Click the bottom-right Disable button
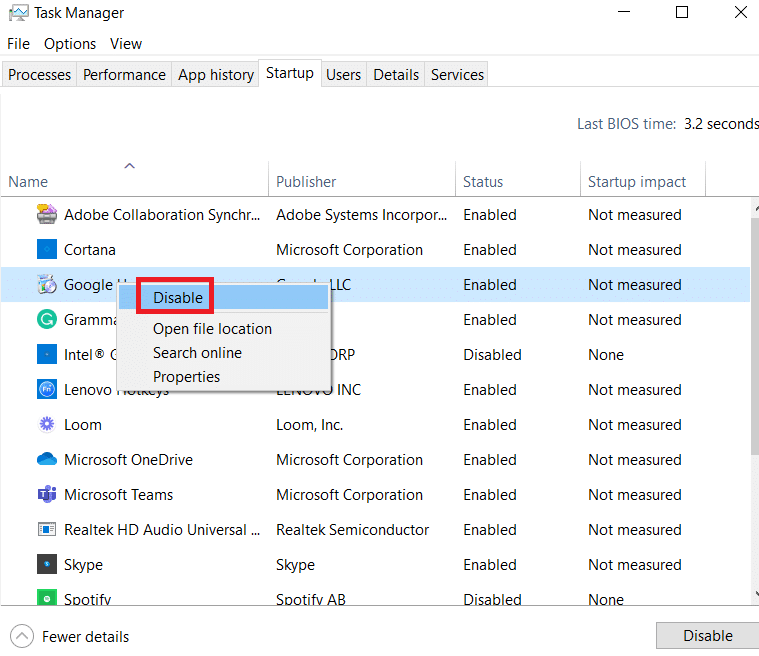 coord(708,635)
